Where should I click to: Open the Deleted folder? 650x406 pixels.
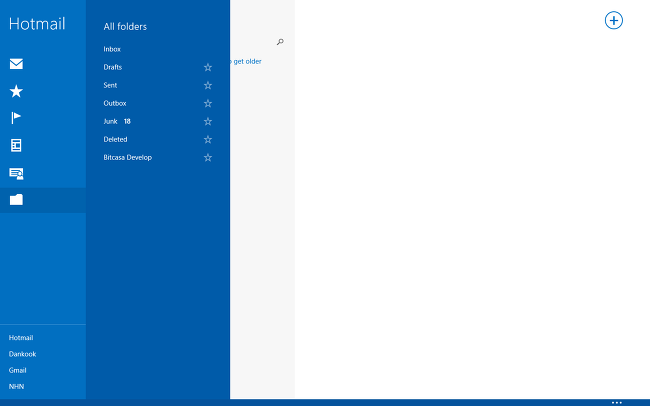coord(115,139)
